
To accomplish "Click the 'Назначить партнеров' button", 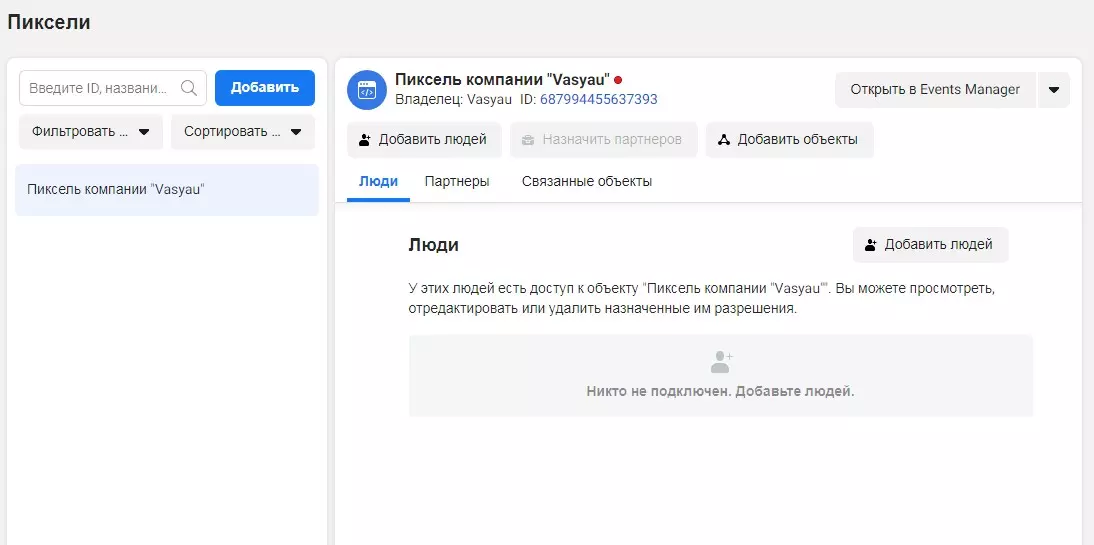I will point(604,140).
